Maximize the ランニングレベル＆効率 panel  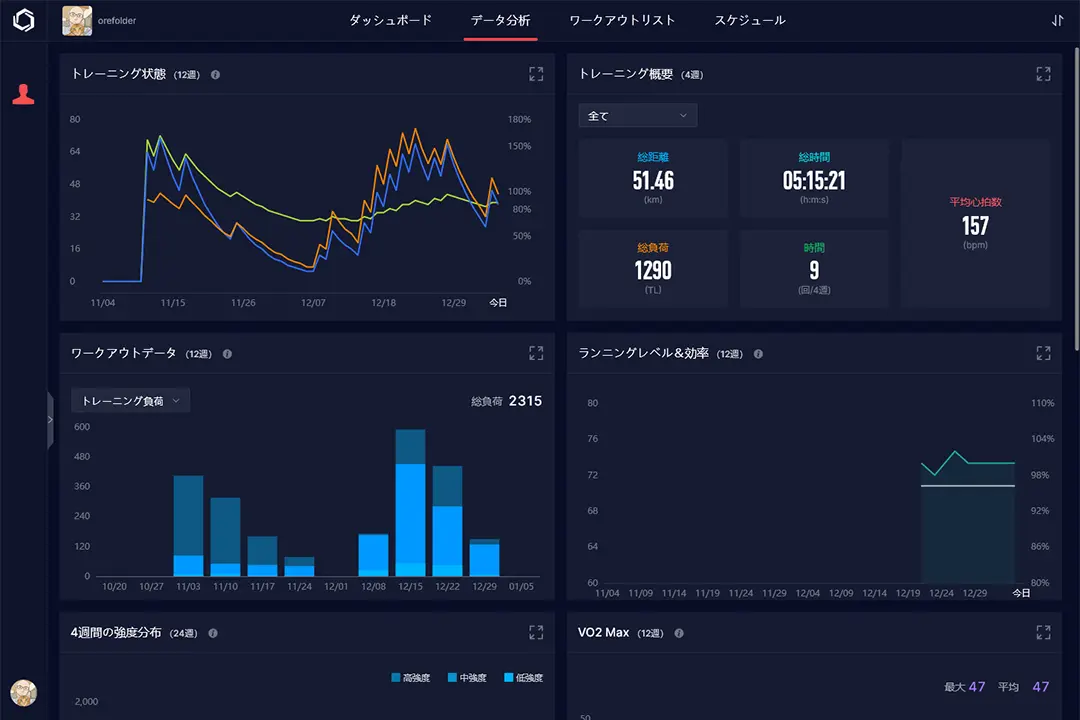coord(1043,353)
